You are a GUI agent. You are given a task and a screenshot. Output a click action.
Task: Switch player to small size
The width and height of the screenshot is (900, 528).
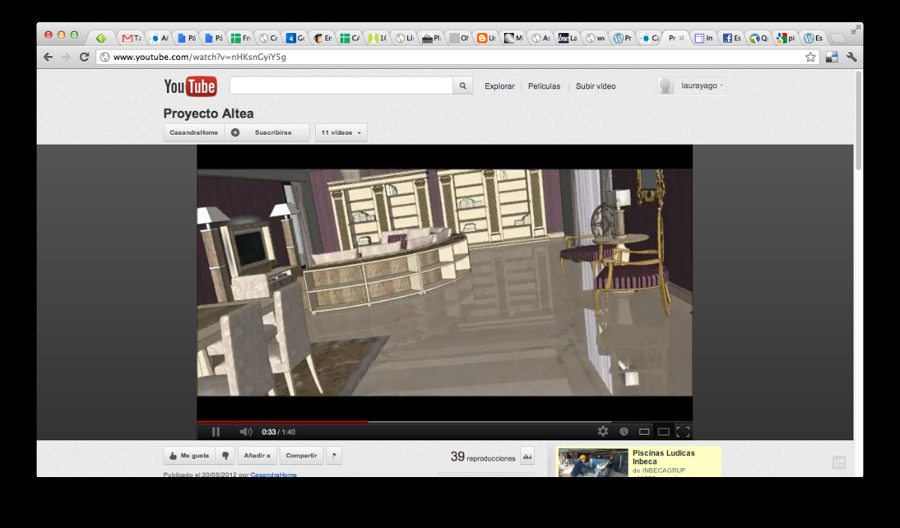click(x=644, y=432)
